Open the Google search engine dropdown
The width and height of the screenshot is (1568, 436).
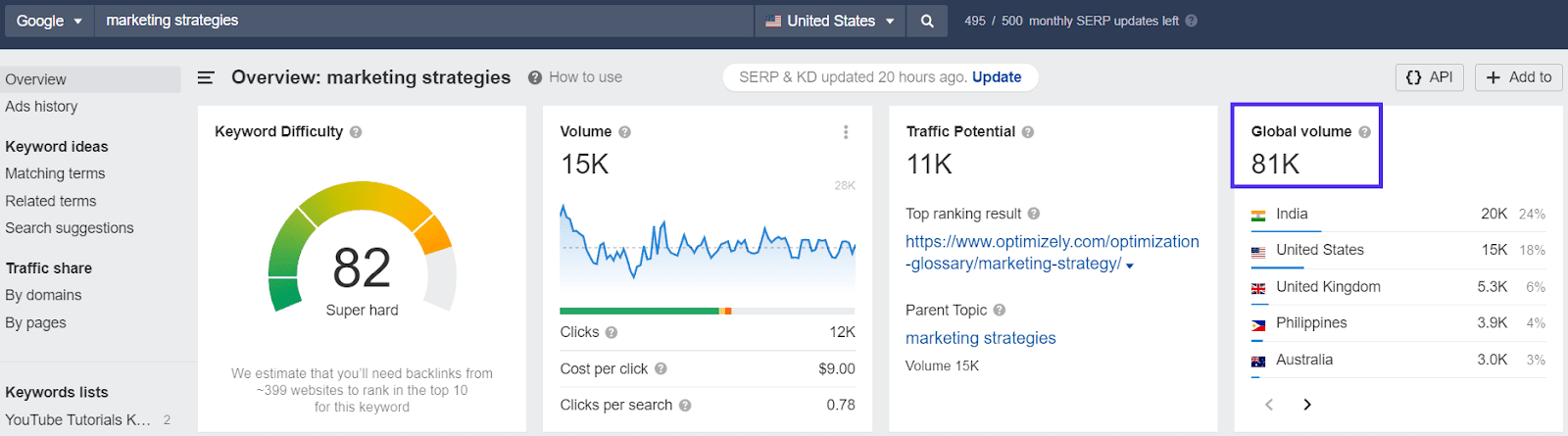48,21
